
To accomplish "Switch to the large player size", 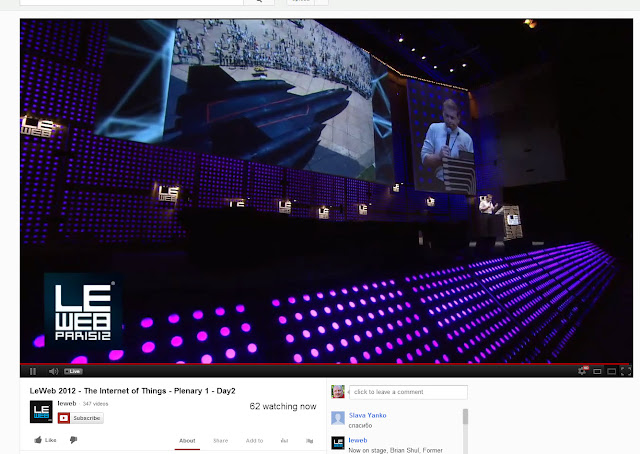I will click(611, 371).
